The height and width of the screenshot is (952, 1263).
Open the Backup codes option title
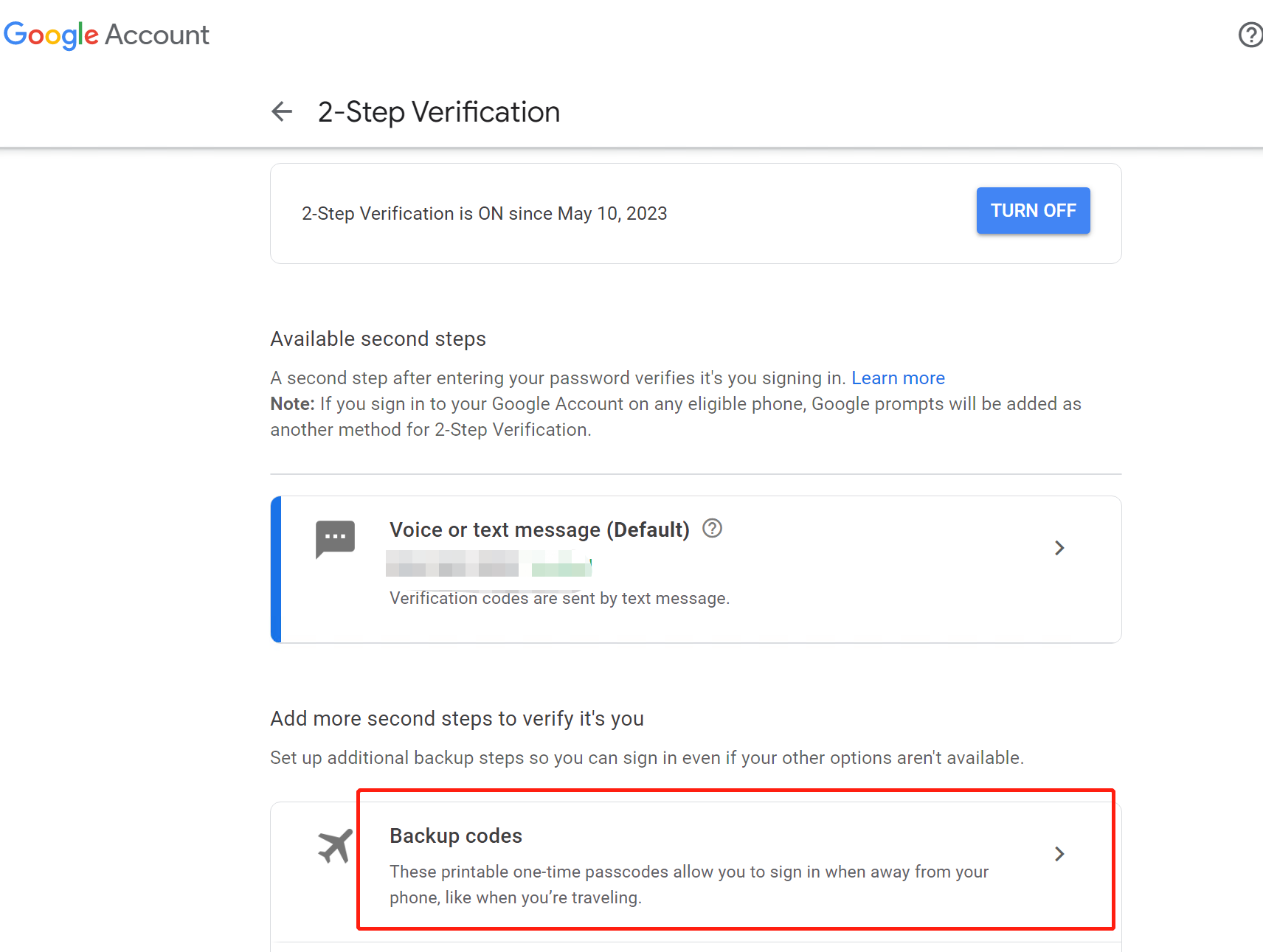click(x=456, y=836)
